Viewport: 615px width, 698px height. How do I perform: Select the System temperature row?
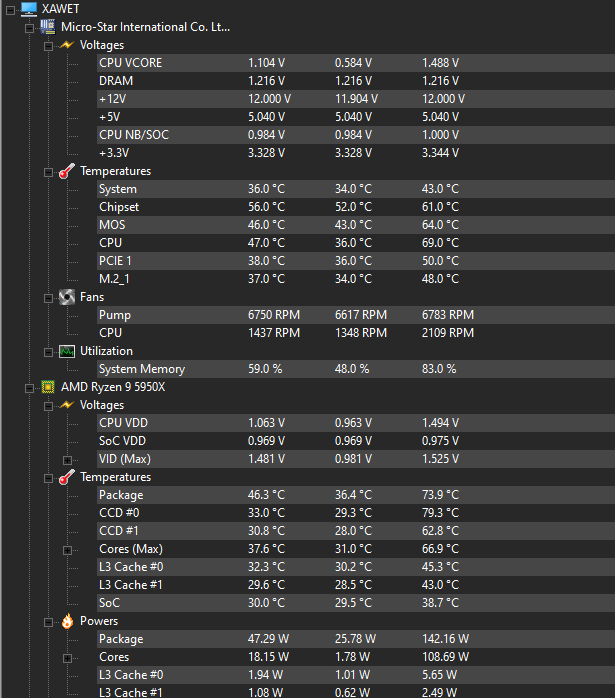356,189
